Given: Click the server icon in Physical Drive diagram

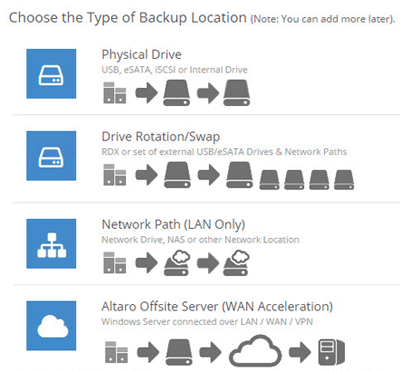Looking at the screenshot, I should pyautogui.click(x=115, y=93).
